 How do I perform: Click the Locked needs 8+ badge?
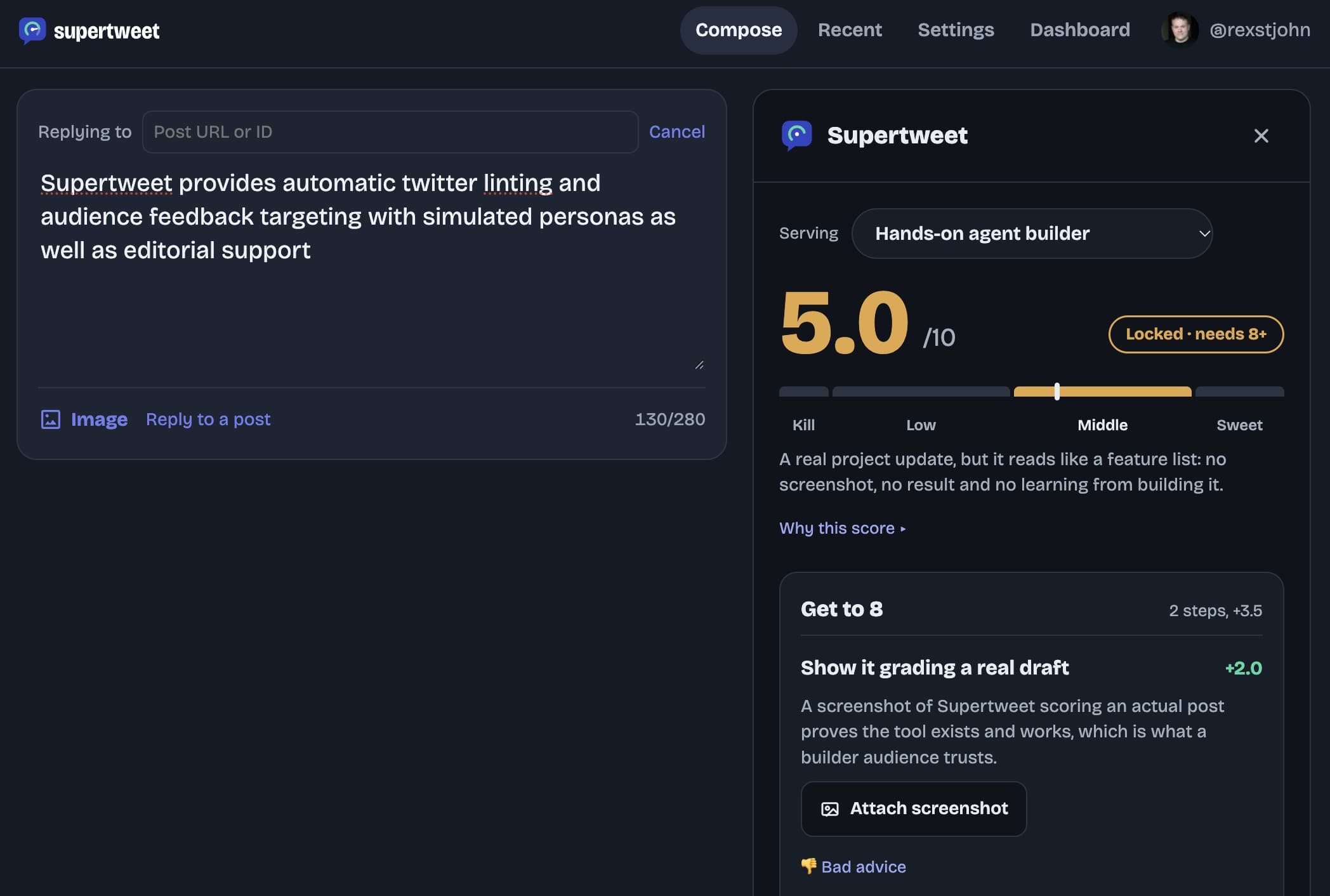pos(1196,334)
